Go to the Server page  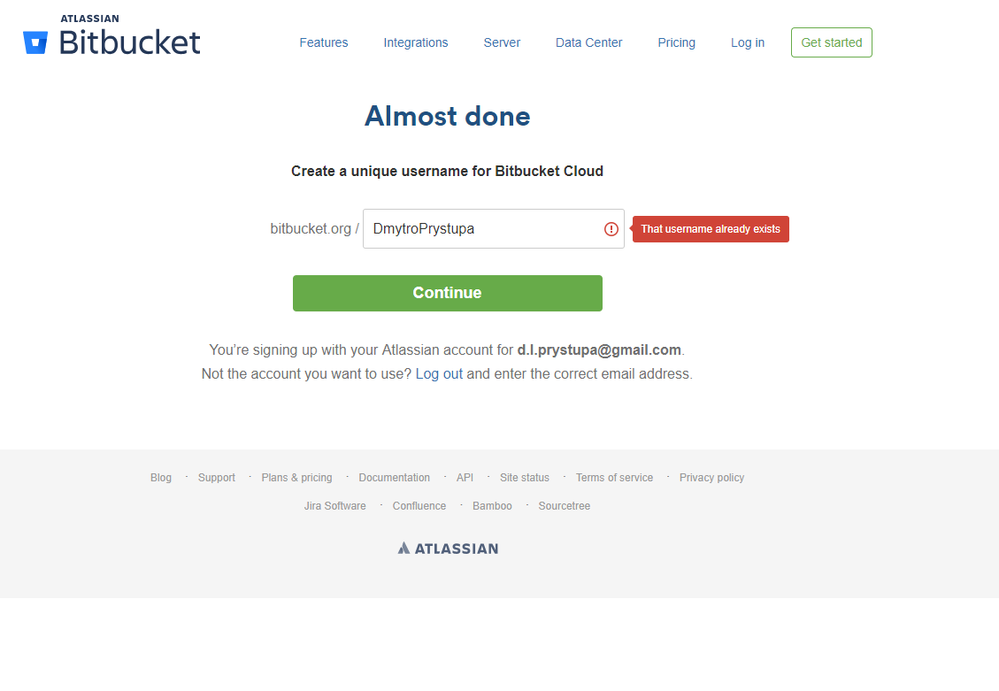[501, 43]
